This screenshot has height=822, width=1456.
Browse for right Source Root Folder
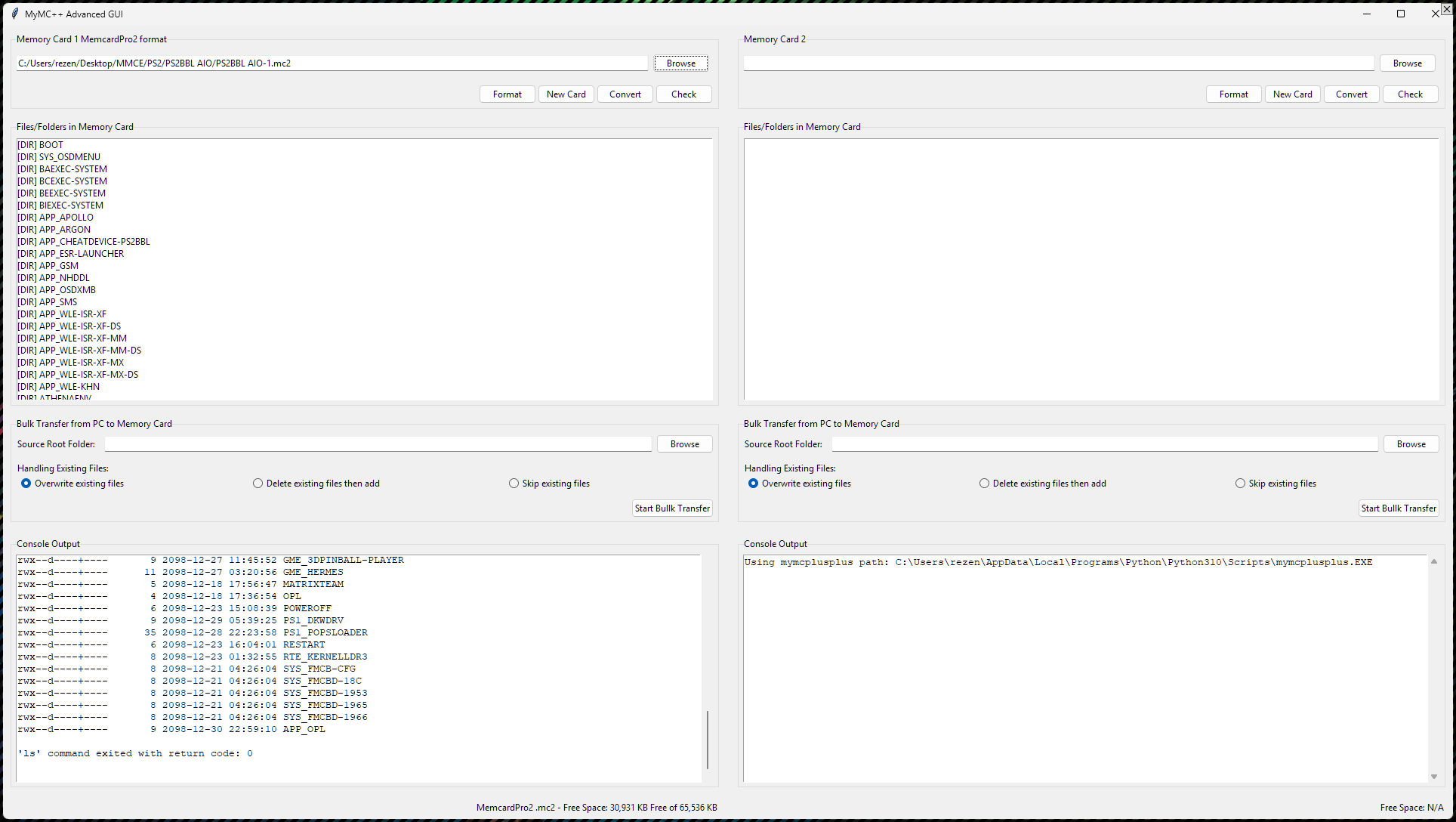1411,444
